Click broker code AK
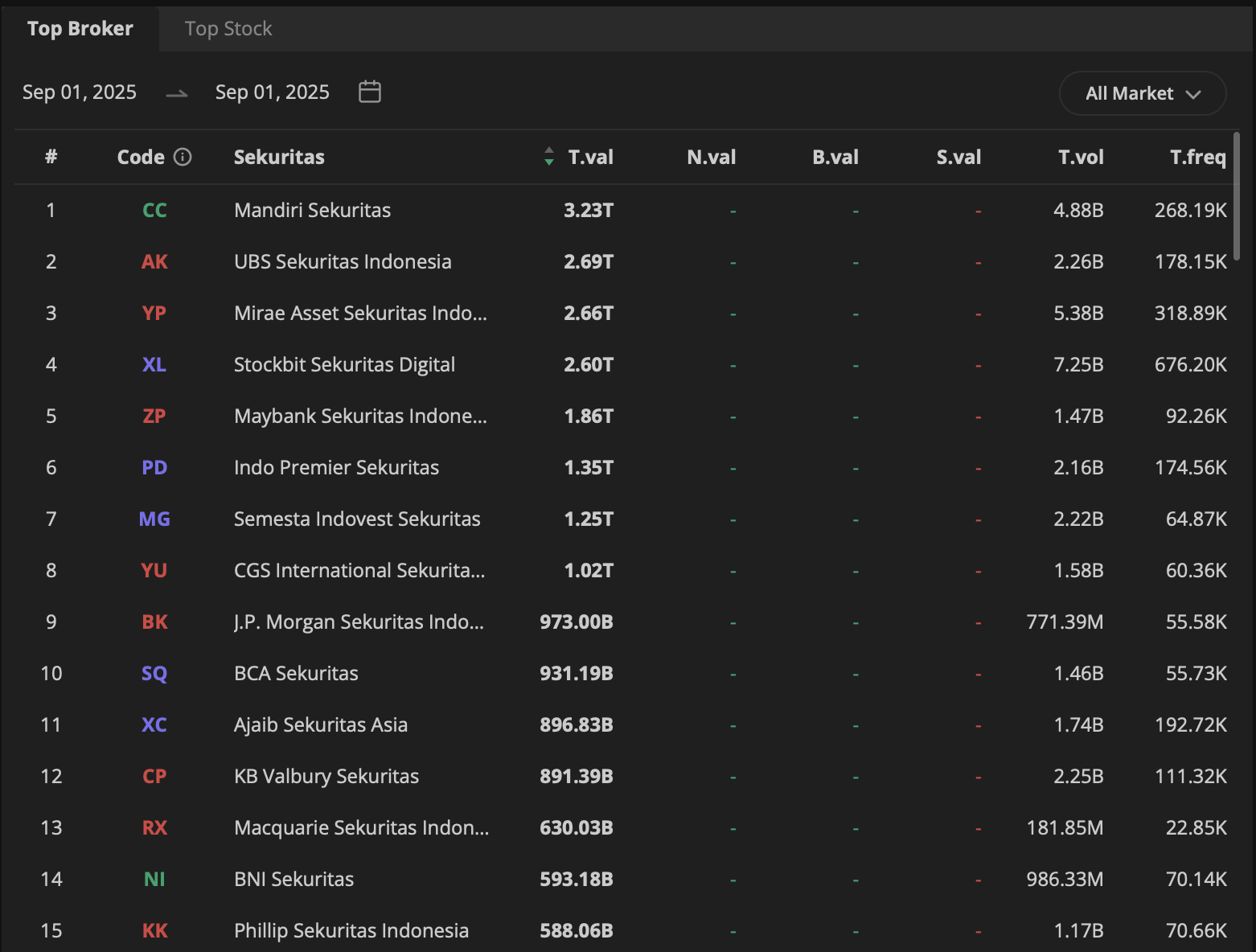1256x952 pixels. (x=154, y=262)
